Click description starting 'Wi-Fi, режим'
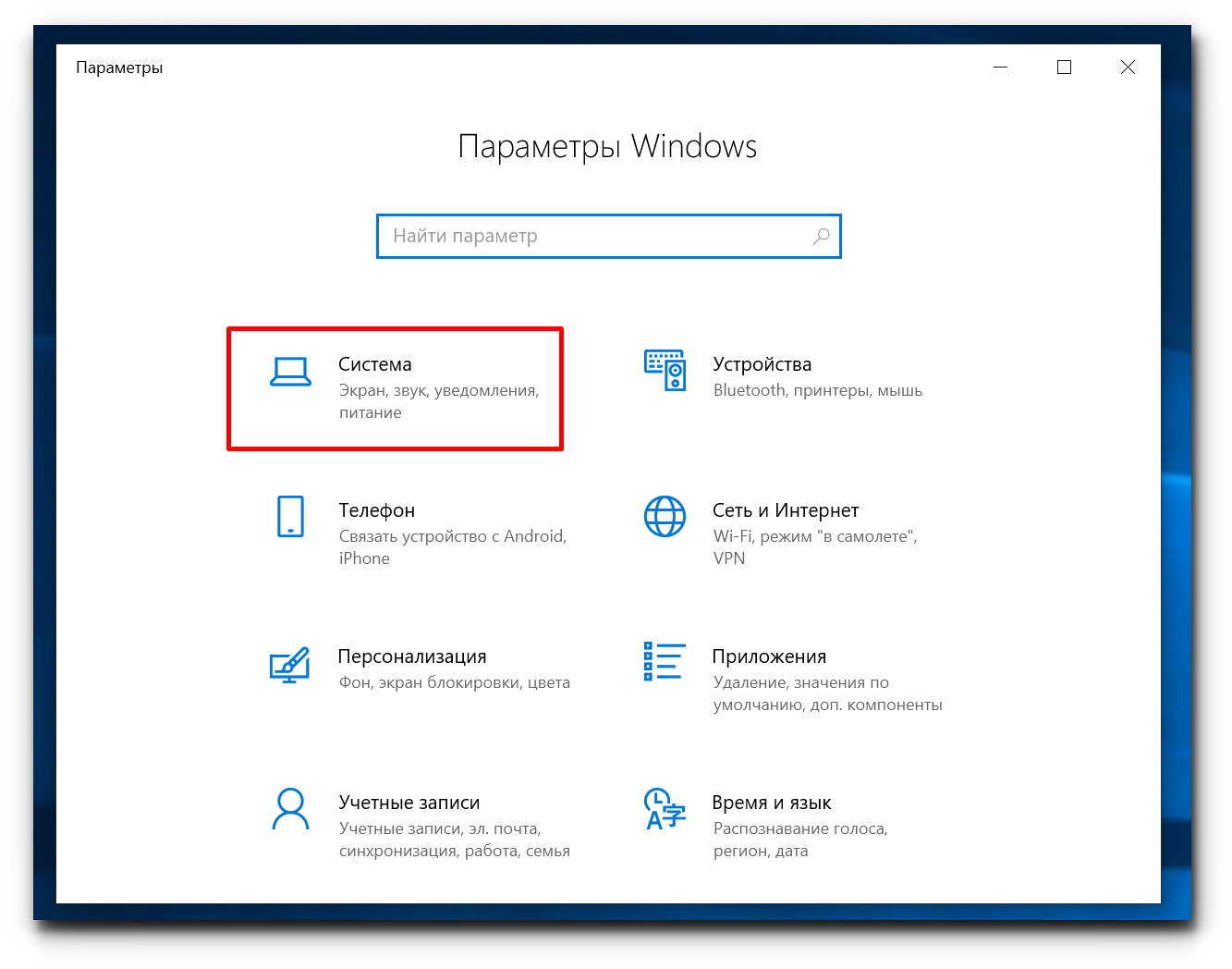Screen dimensions: 1232x969 click(815, 547)
